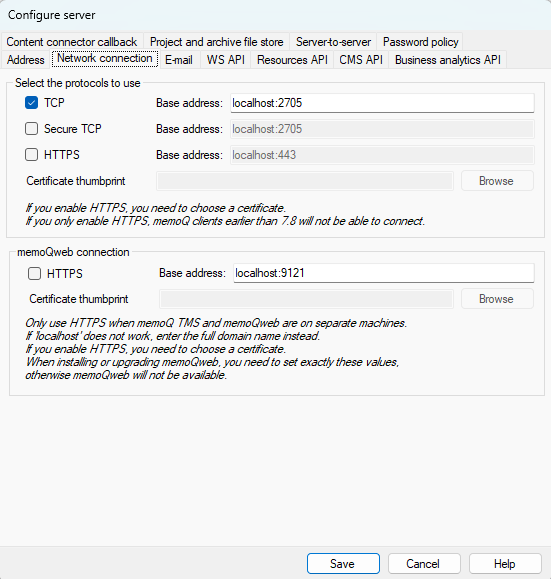The width and height of the screenshot is (551, 579).
Task: Click the localhost:443 base address field
Action: click(x=382, y=155)
